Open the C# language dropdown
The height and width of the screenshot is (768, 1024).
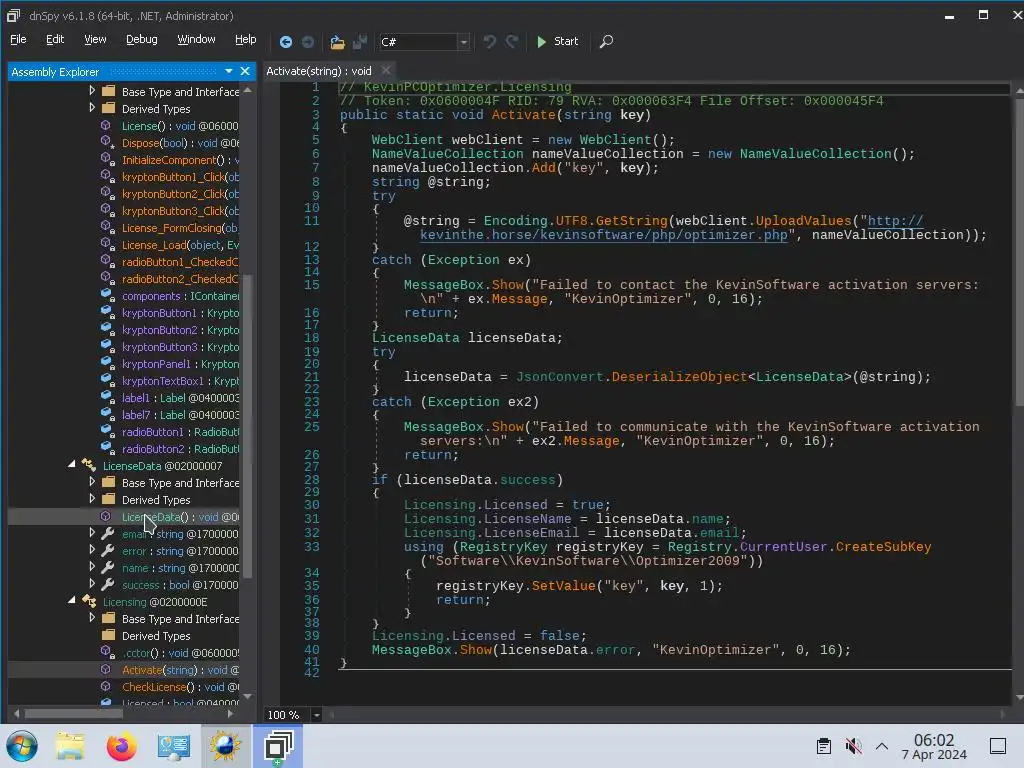463,42
